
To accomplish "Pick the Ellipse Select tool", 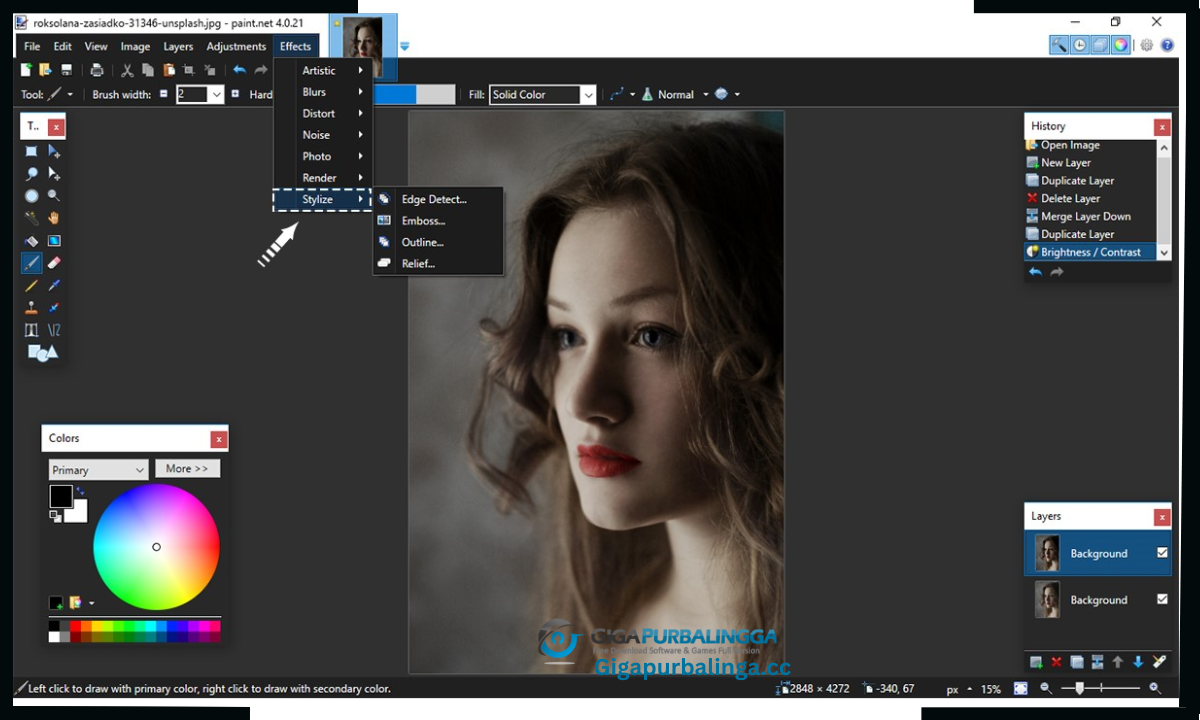I will [x=31, y=196].
